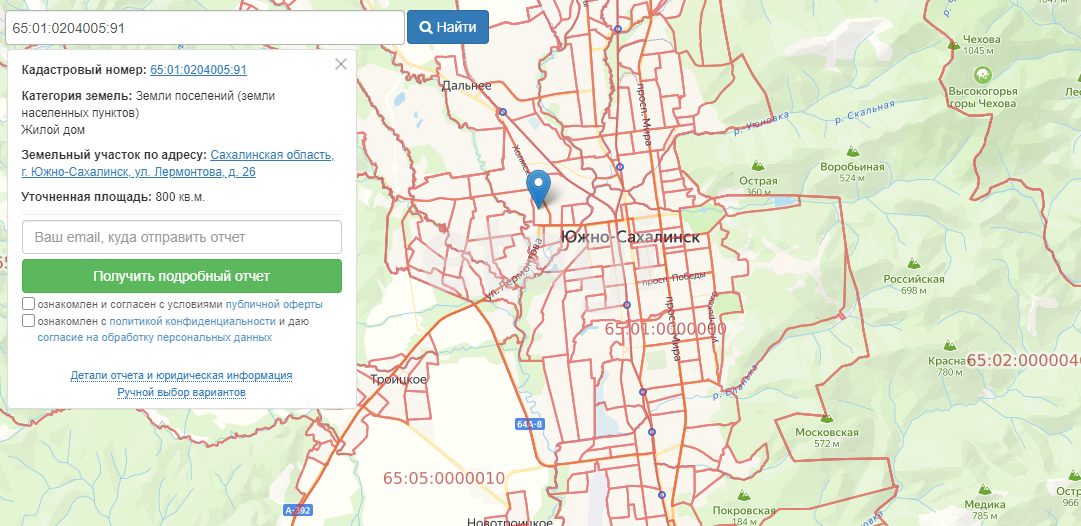
Task: Open the cadastral number 65:01:0204005:91 link
Action: (x=198, y=70)
